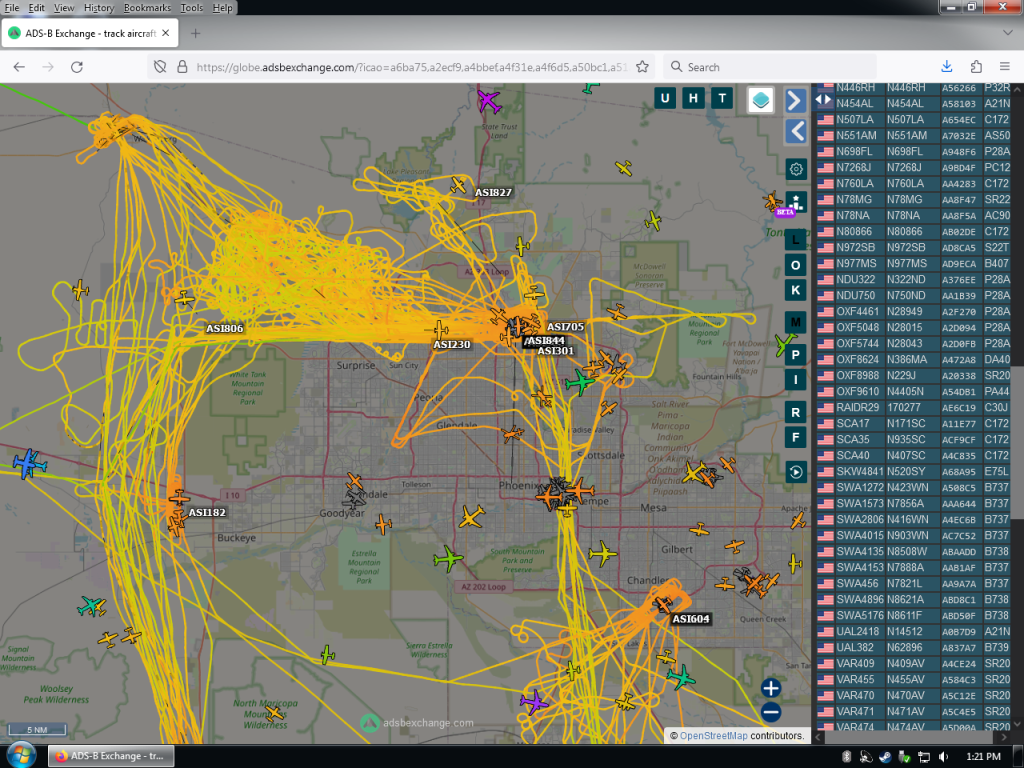Viewport: 1024px width, 768px height.
Task: Open the History menu
Action: pos(99,8)
